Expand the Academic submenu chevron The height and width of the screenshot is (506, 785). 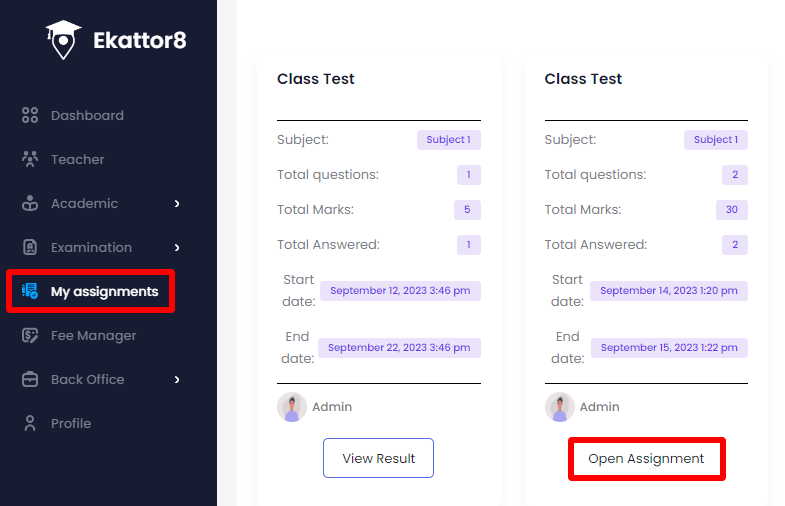point(177,203)
